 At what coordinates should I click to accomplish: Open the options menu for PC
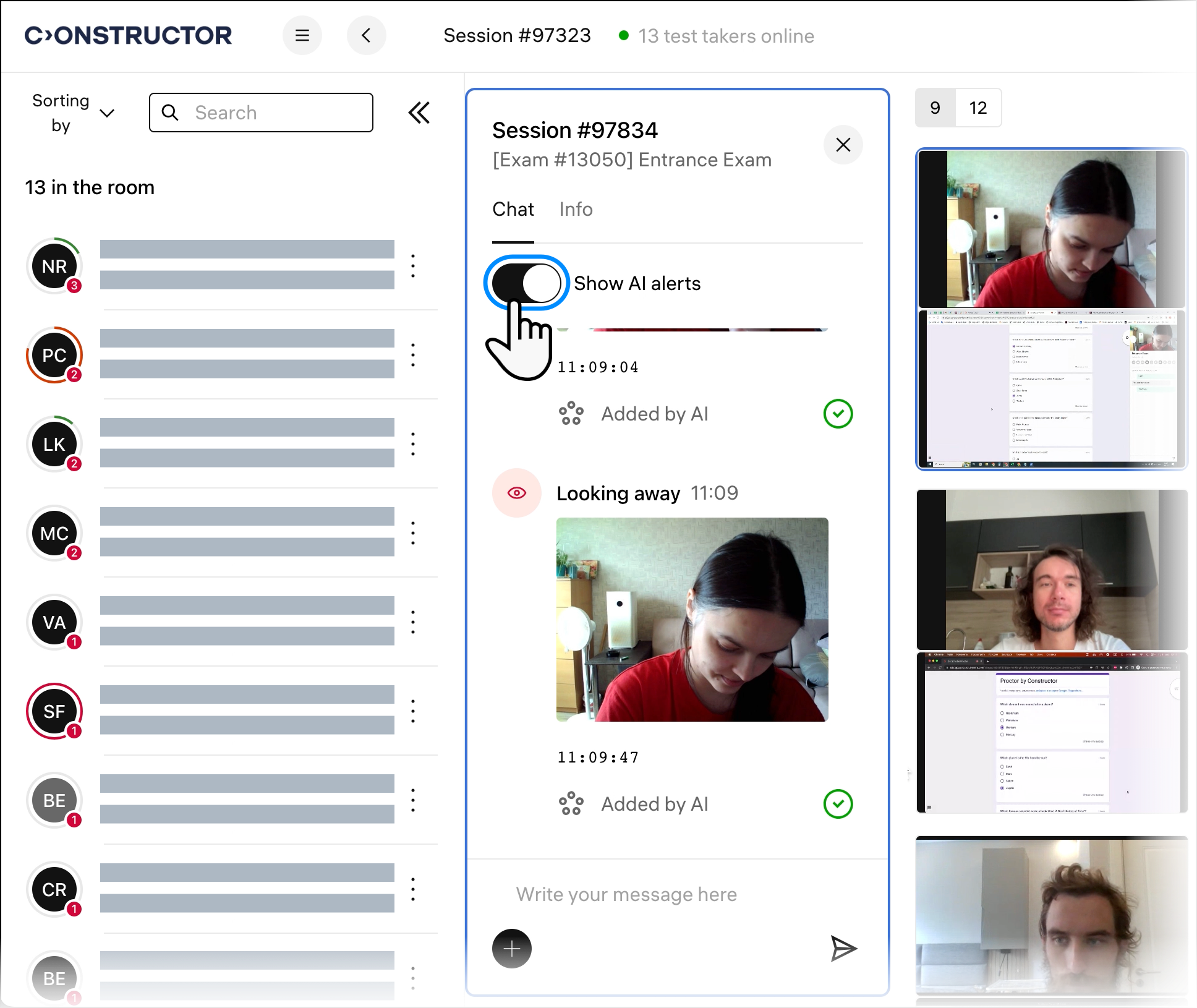pos(413,355)
